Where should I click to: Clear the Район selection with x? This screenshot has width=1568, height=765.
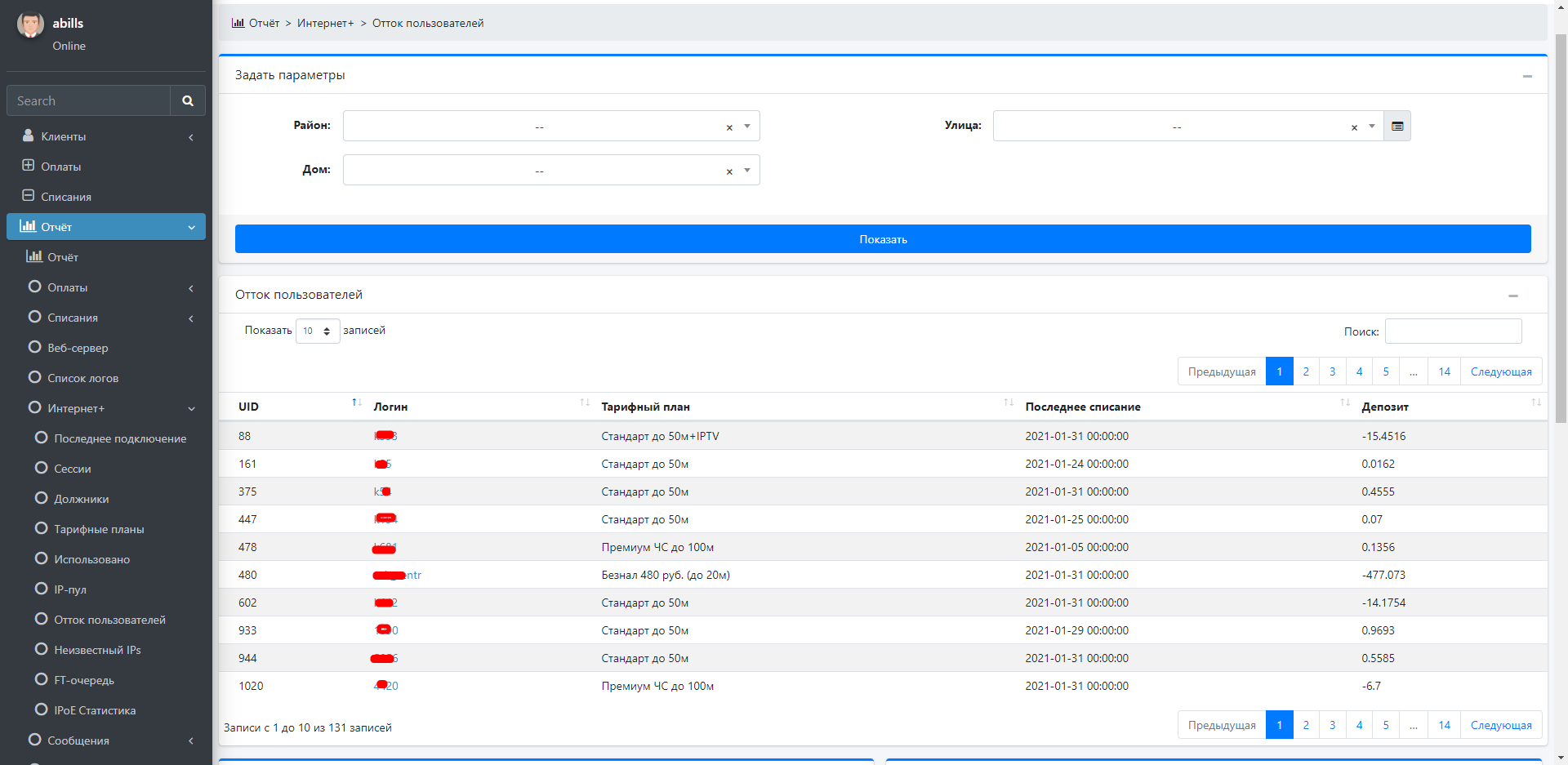pos(729,127)
